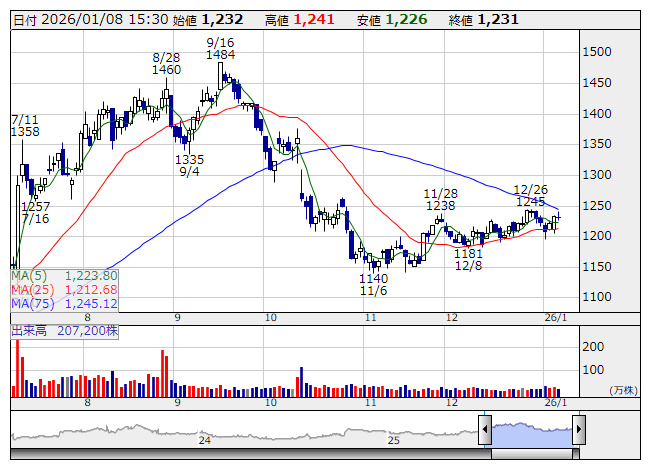This screenshot has height=470, width=653.
Task: Click the month 8 label under volume chart
Action: pos(87,403)
